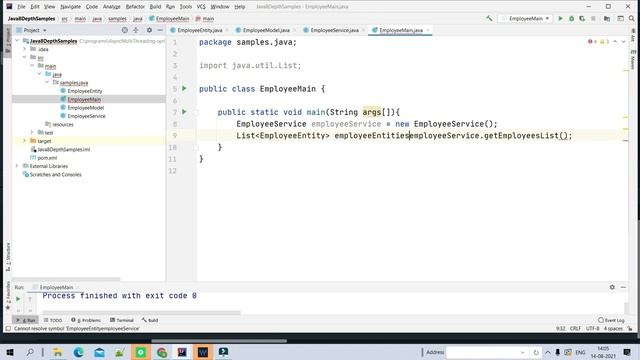640x360 pixels.
Task: Open the Terminal tool window
Action: point(122,320)
